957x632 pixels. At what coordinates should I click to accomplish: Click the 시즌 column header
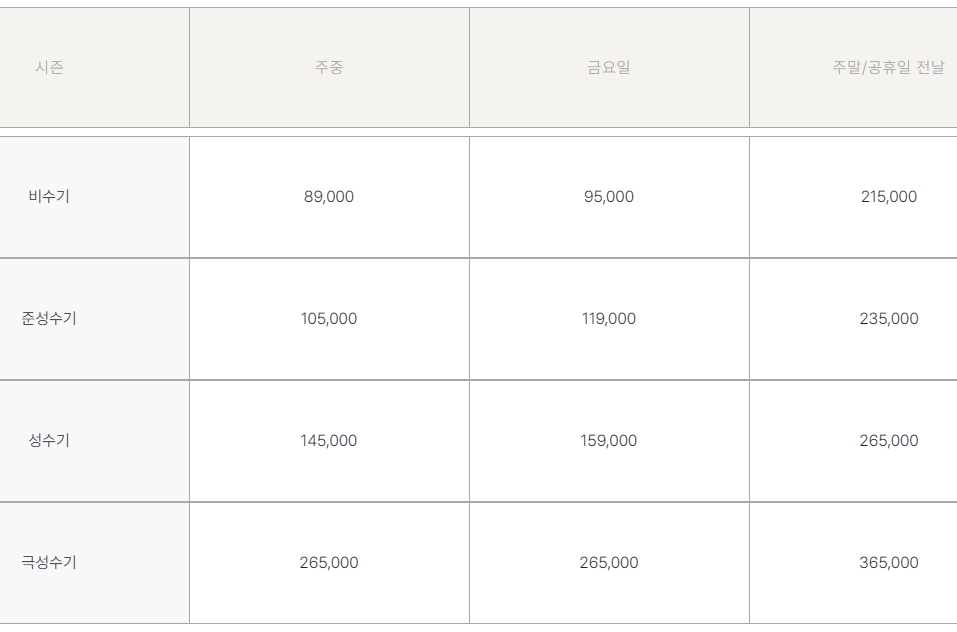49,67
